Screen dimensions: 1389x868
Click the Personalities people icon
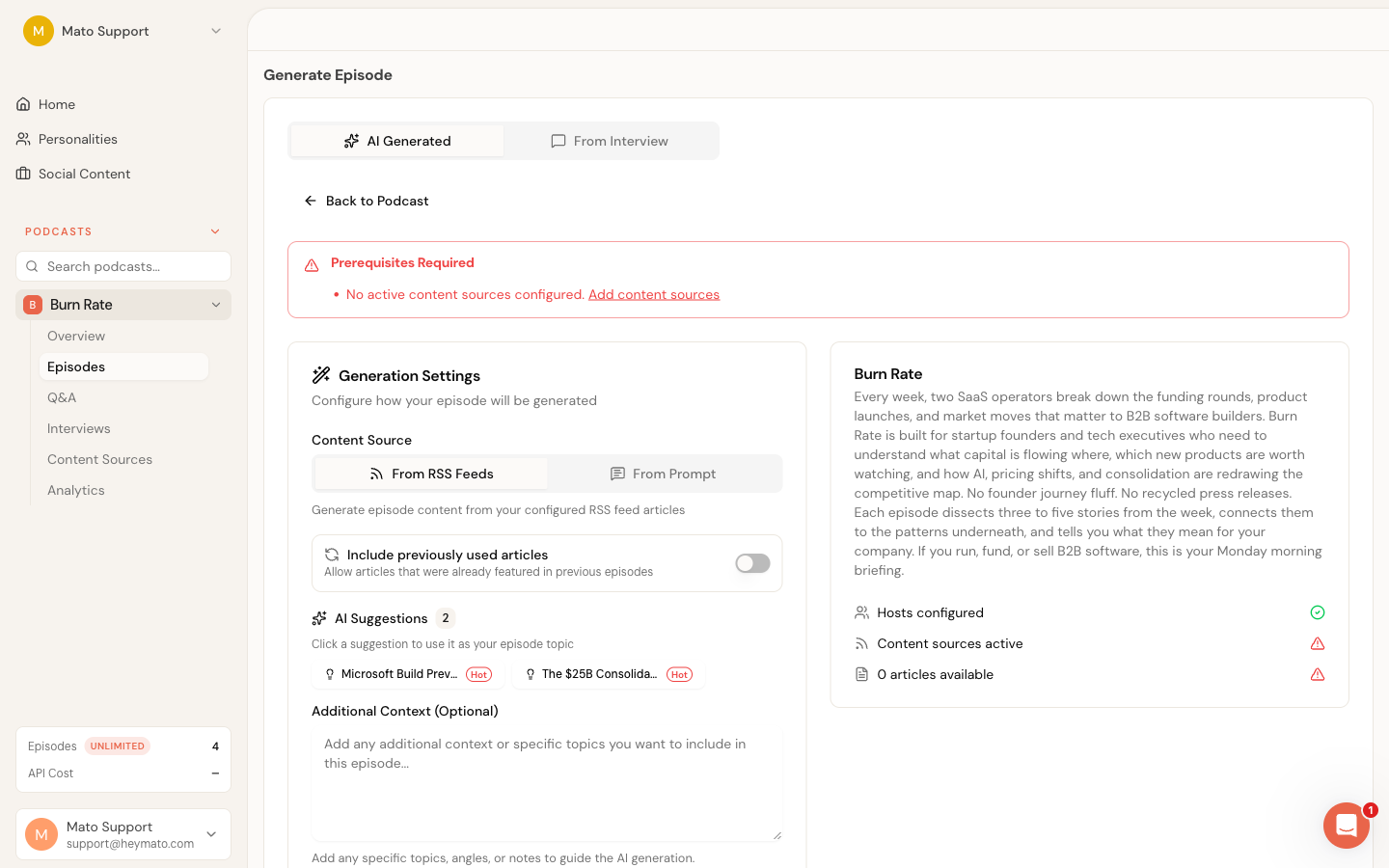tap(23, 139)
